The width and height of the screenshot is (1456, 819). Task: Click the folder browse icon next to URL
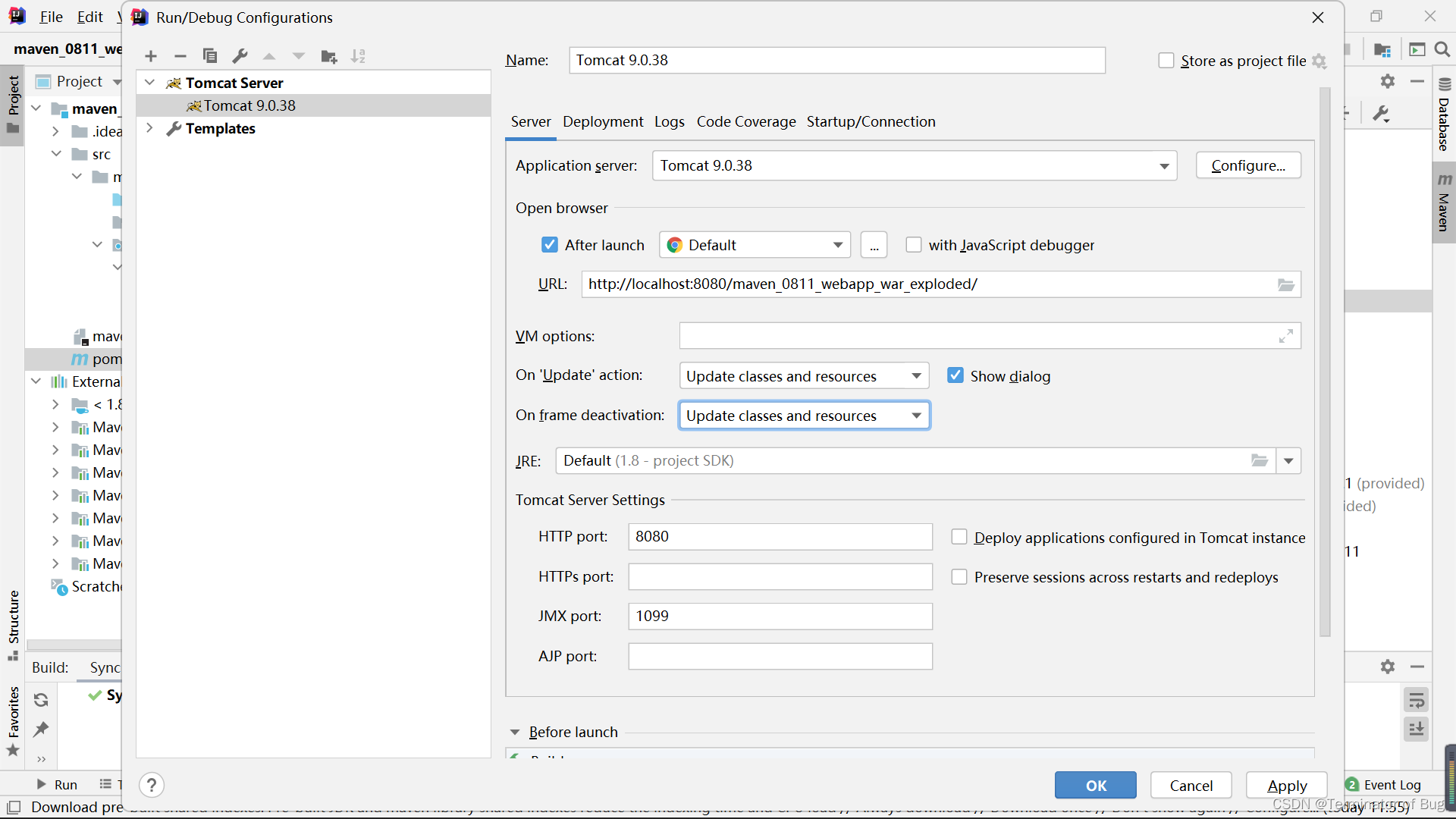tap(1286, 284)
